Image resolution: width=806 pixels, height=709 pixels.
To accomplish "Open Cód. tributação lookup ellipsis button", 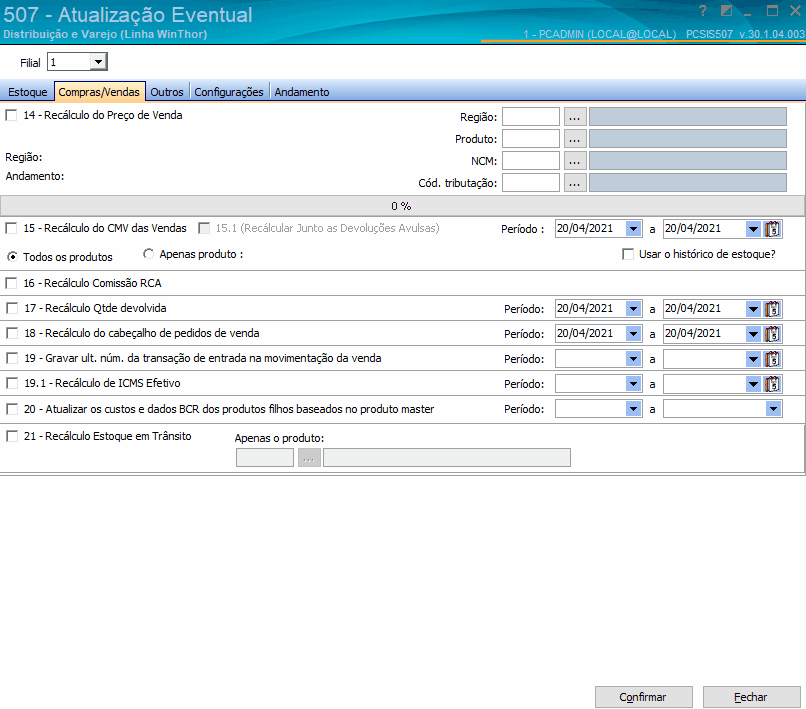I will [575, 183].
